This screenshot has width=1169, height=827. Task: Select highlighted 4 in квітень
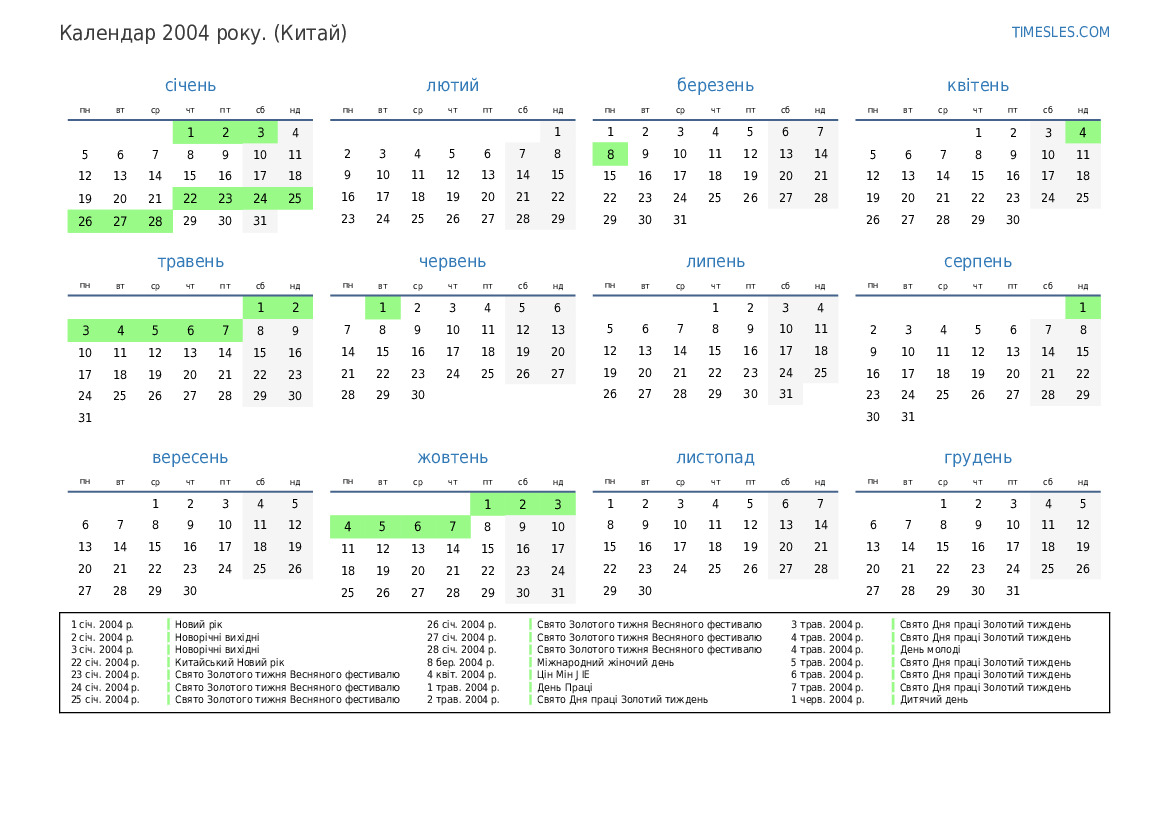(1082, 132)
